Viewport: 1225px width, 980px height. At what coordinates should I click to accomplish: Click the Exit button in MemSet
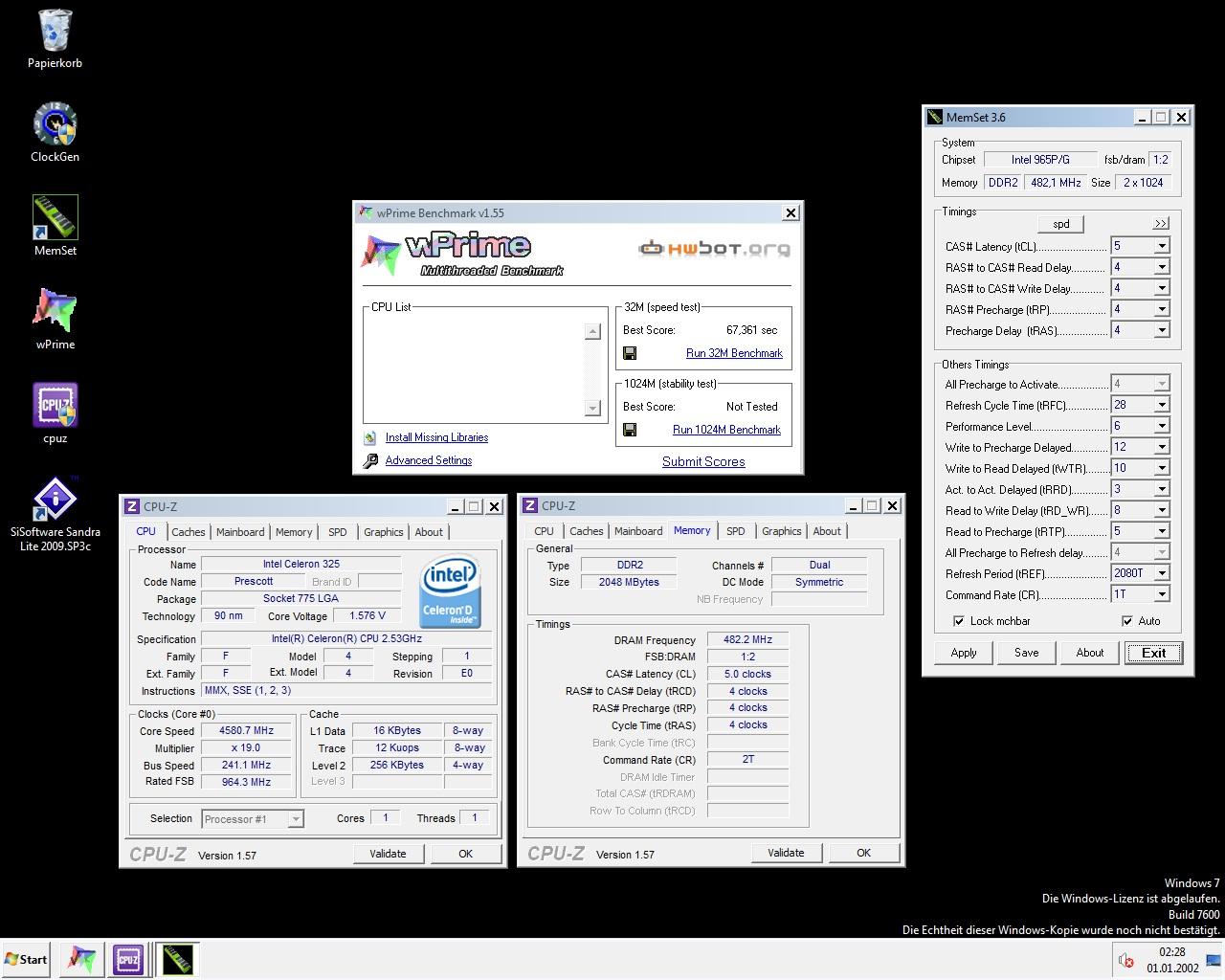click(1153, 653)
